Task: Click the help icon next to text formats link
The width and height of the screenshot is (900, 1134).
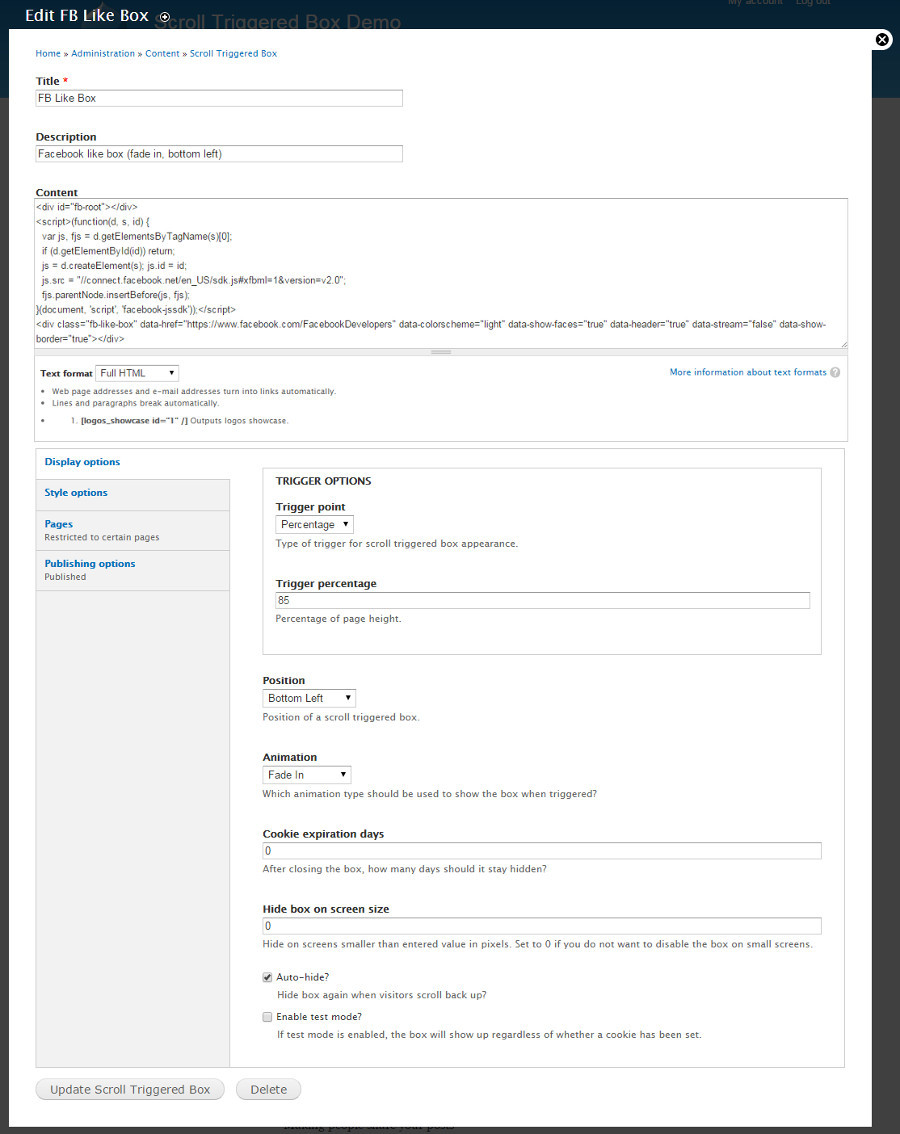Action: pos(835,373)
